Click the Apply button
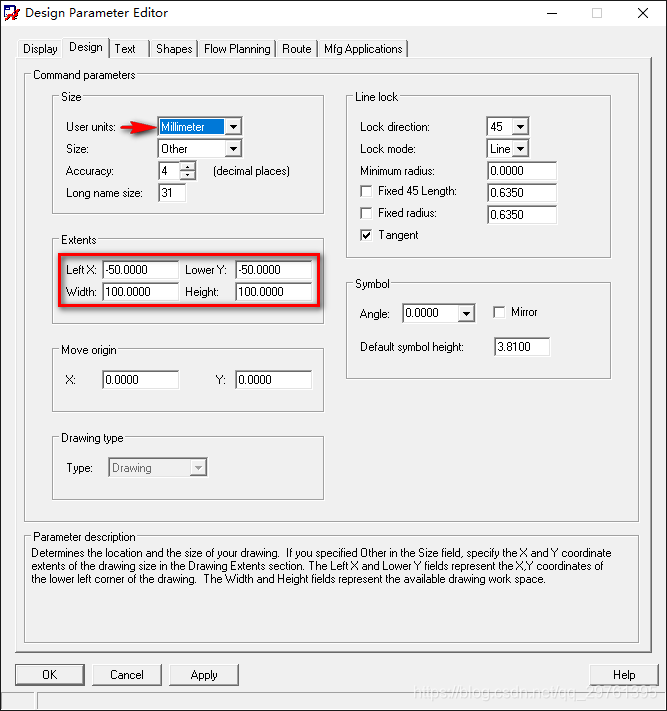This screenshot has width=667, height=711. click(x=204, y=675)
